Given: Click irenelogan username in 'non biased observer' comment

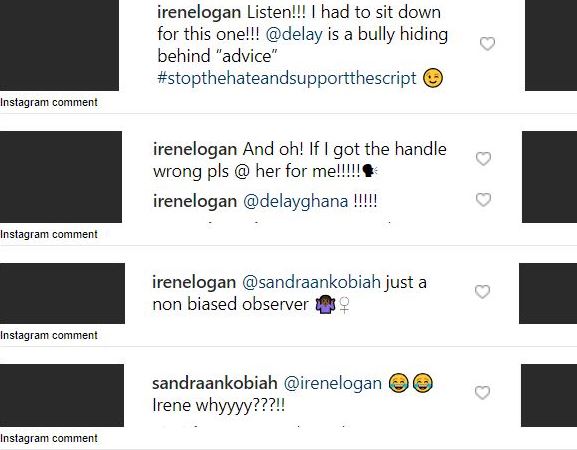Looking at the screenshot, I should (x=194, y=282).
